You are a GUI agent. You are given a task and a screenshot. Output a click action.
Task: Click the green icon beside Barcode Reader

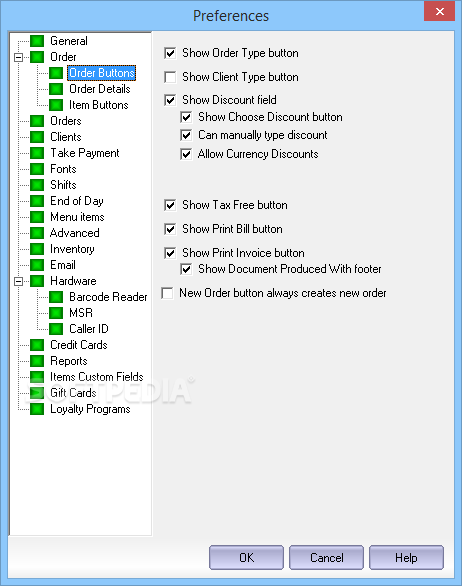[x=56, y=297]
